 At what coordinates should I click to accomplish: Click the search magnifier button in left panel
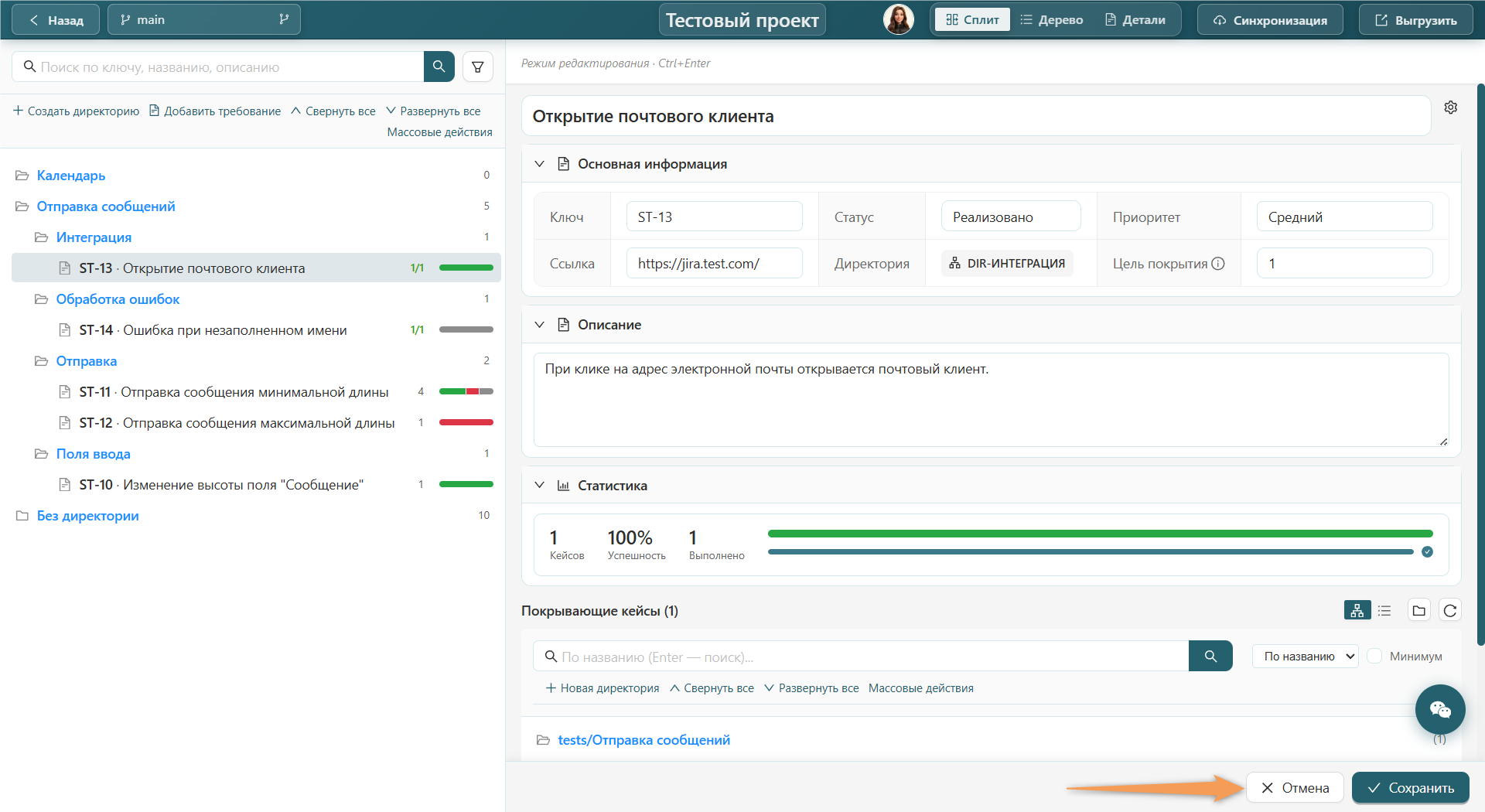click(439, 67)
